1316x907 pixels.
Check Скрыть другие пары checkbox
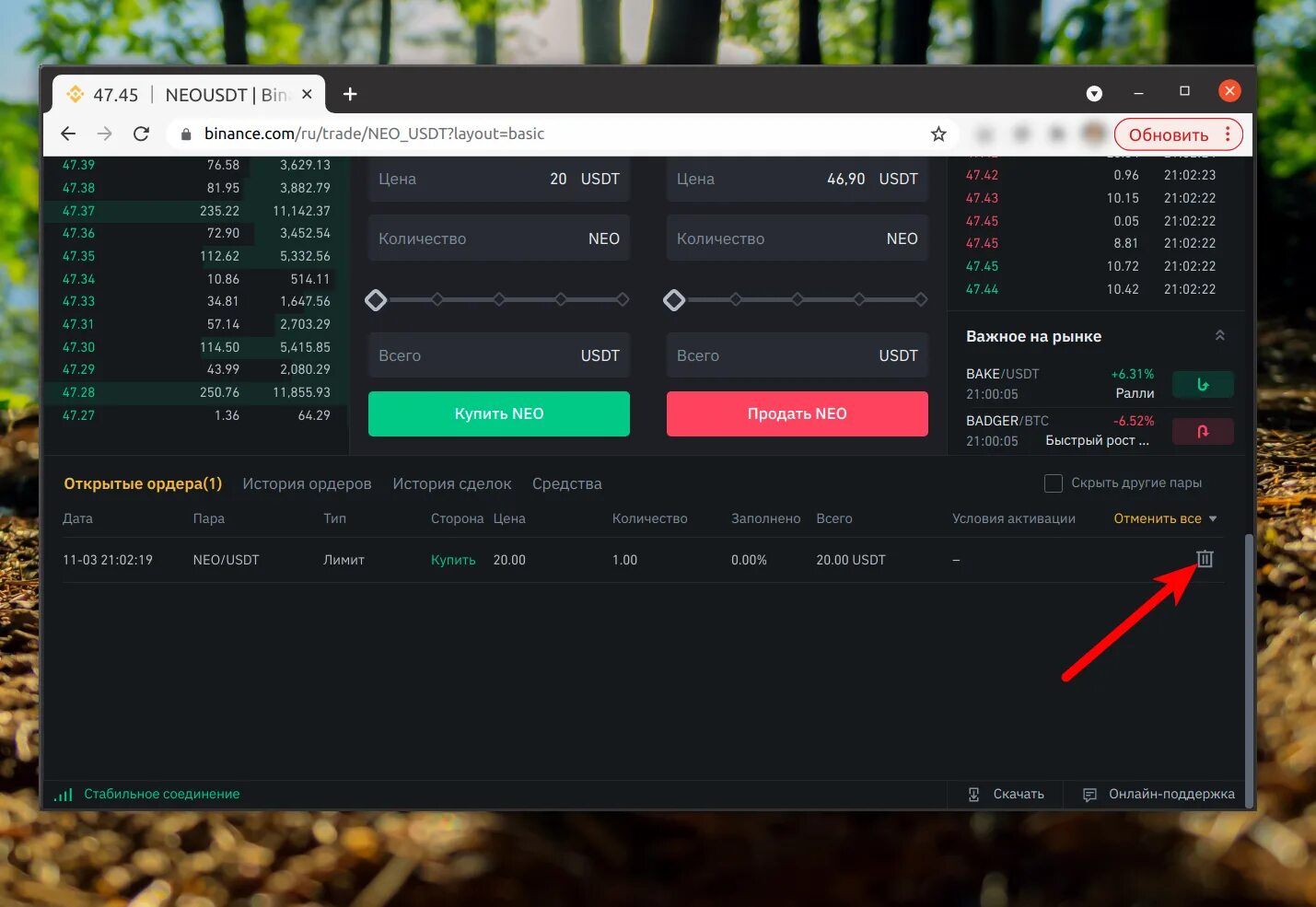(1054, 483)
